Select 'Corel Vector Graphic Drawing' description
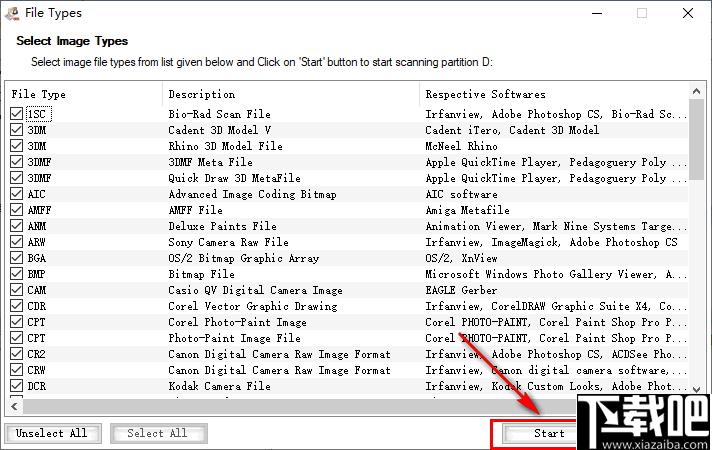 click(252, 306)
